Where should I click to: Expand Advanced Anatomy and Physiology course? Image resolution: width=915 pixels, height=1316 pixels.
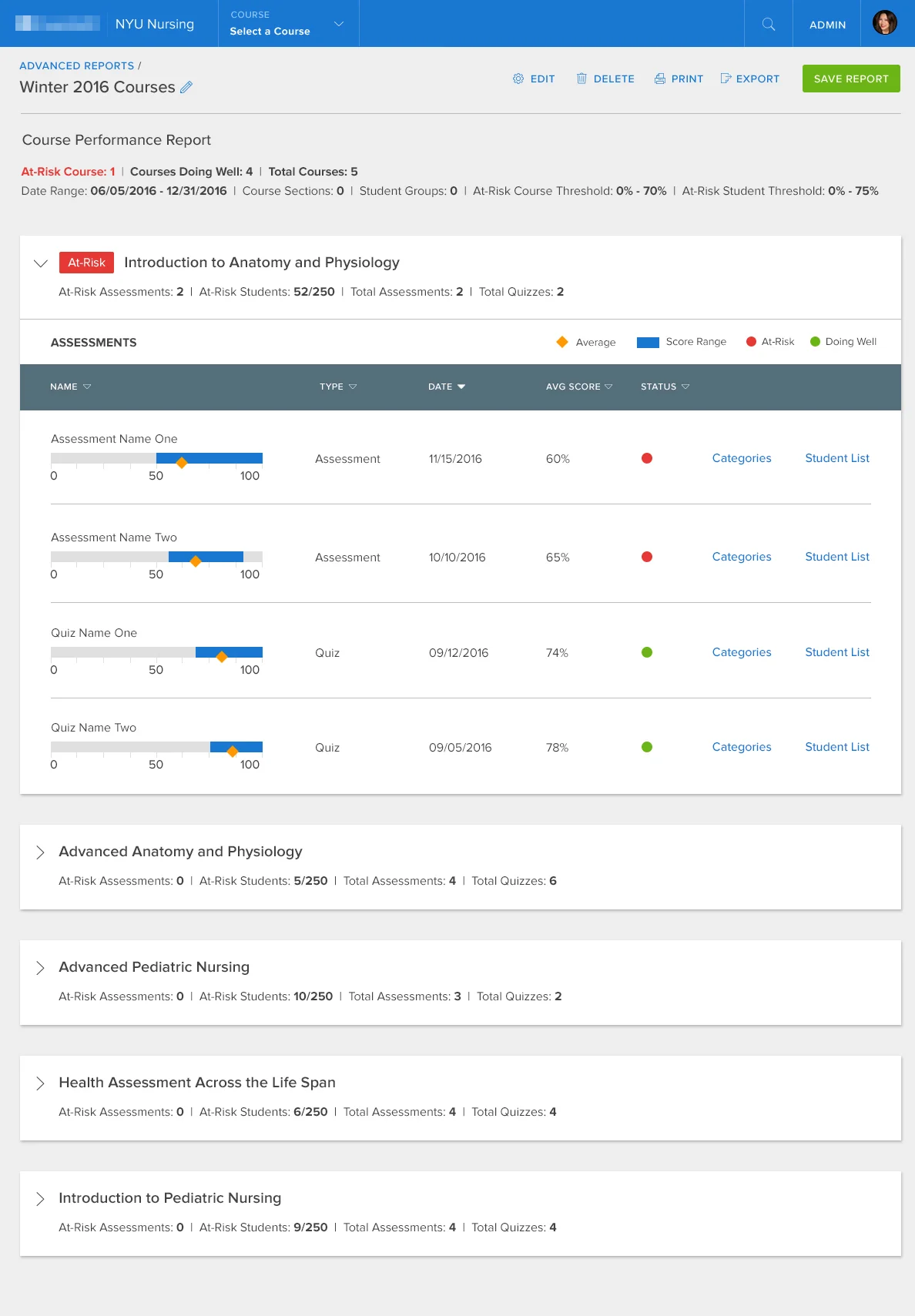(41, 852)
